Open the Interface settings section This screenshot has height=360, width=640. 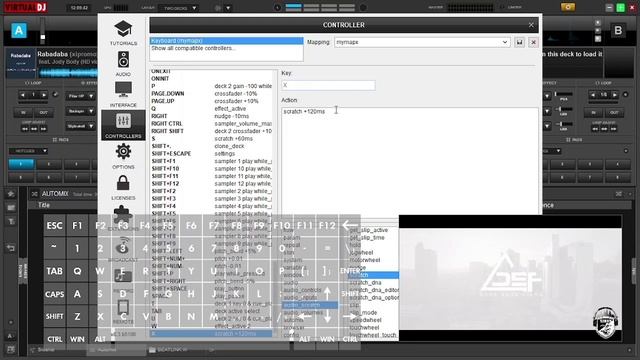[123, 94]
